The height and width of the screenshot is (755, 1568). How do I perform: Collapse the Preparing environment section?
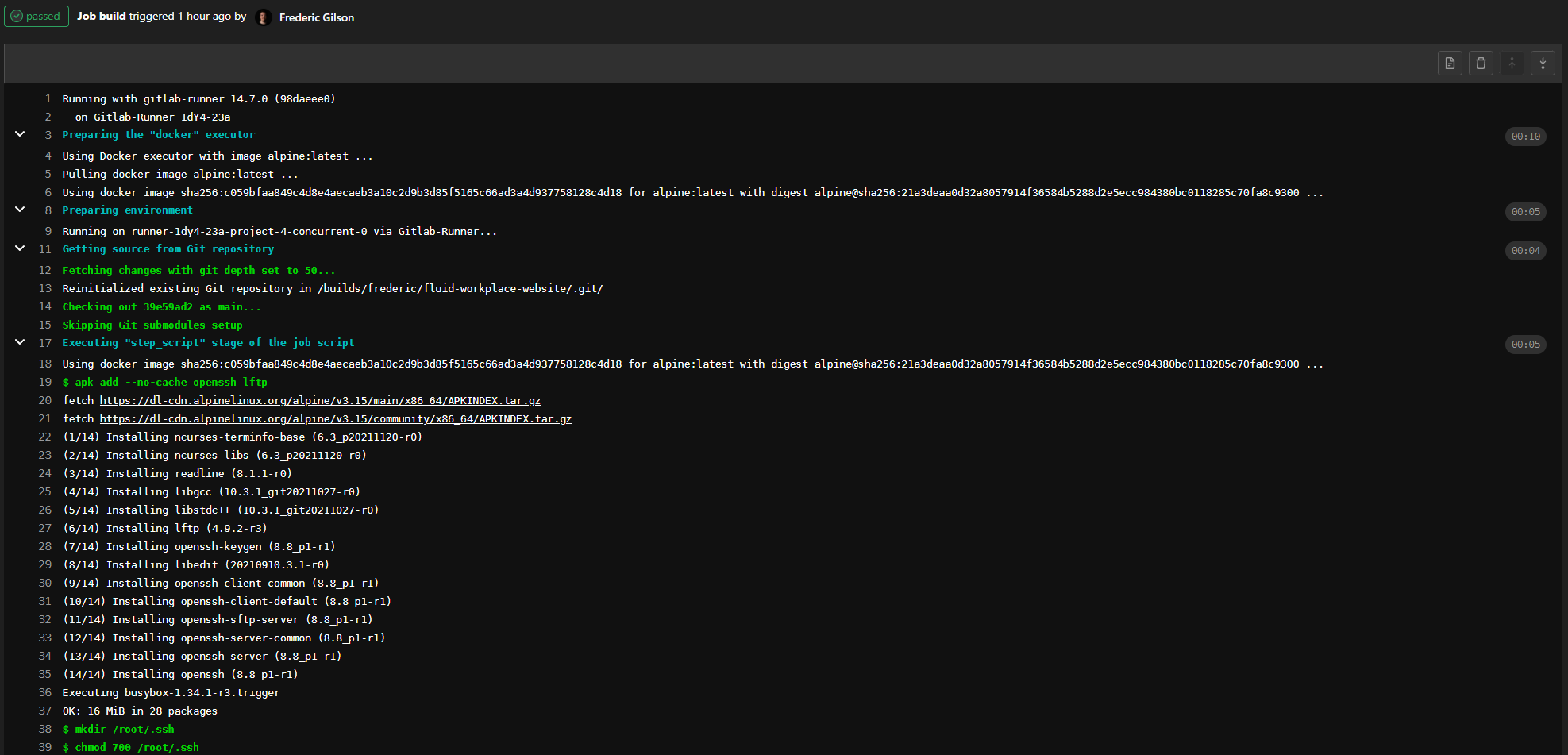point(20,210)
